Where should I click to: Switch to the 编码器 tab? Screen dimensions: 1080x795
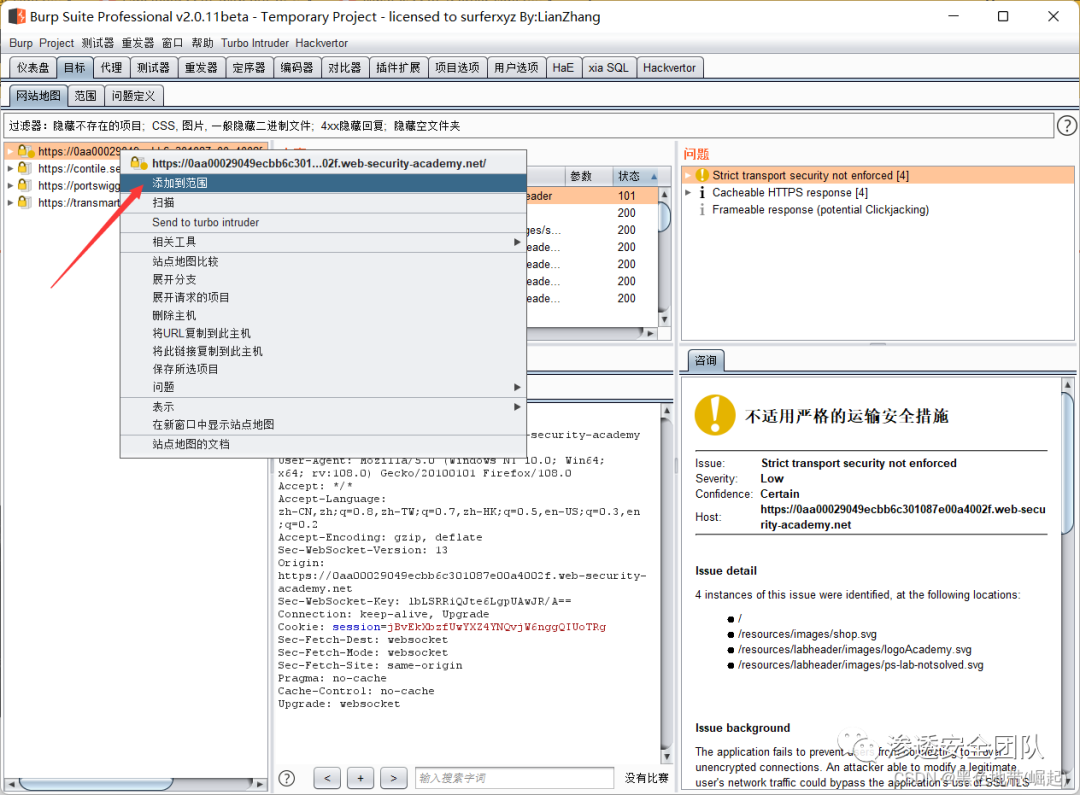[297, 68]
